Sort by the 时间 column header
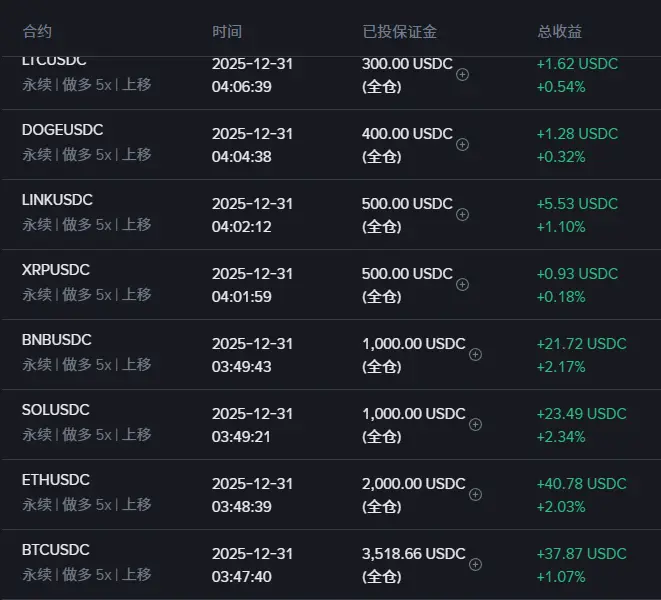 [227, 32]
